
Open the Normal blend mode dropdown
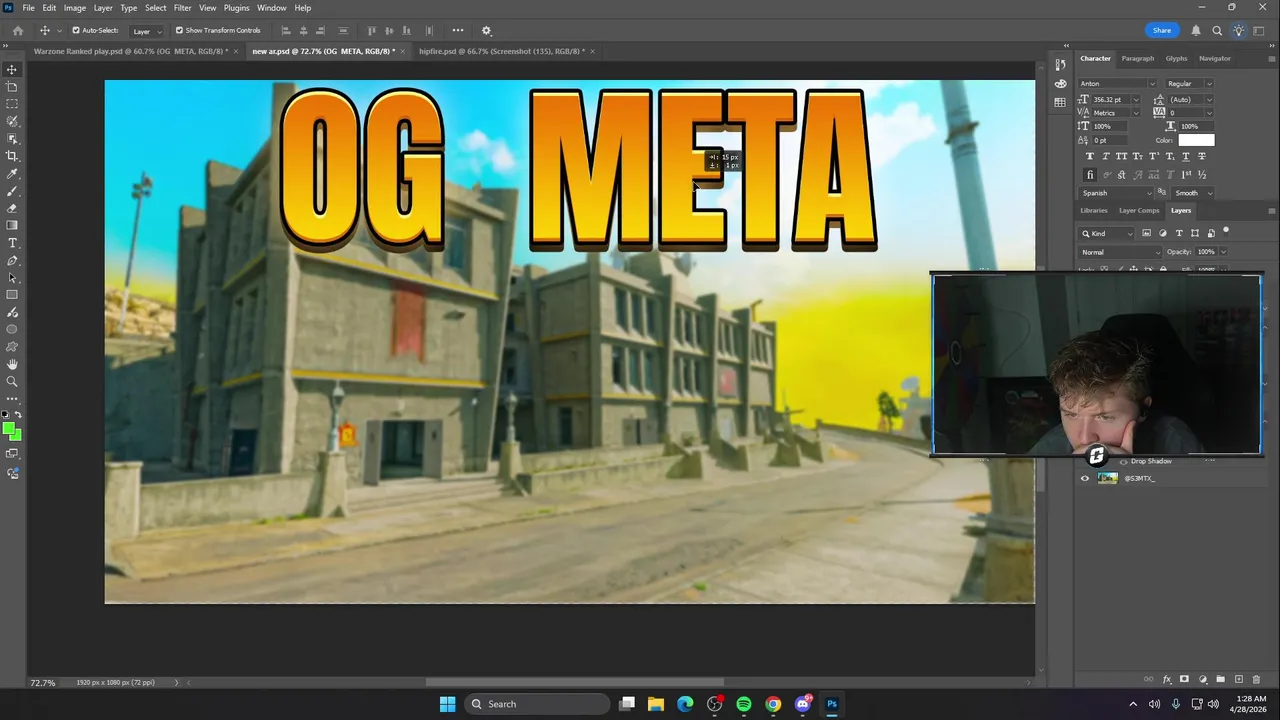pyautogui.click(x=1119, y=252)
